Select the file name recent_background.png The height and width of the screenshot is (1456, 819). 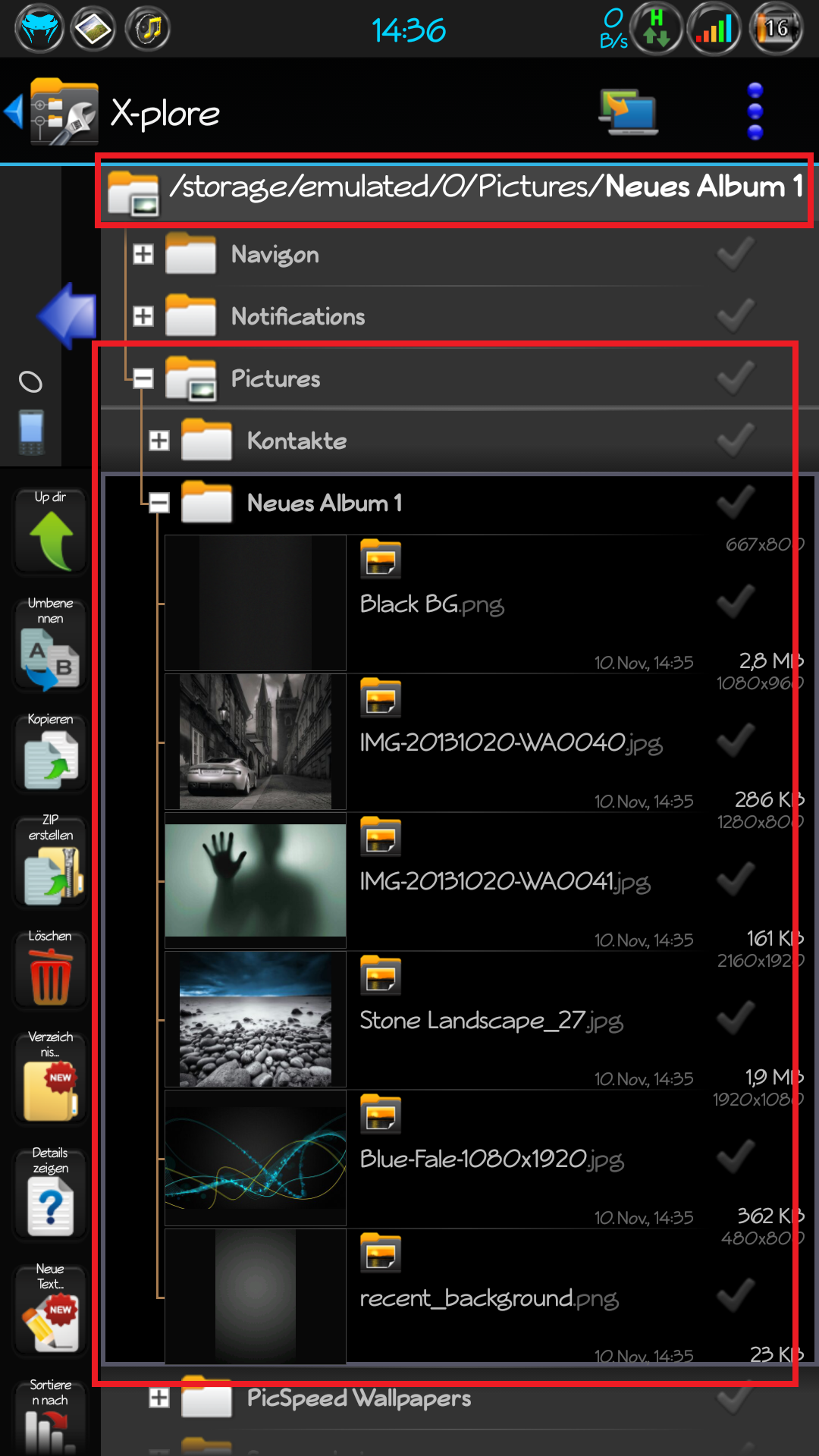click(x=489, y=1298)
